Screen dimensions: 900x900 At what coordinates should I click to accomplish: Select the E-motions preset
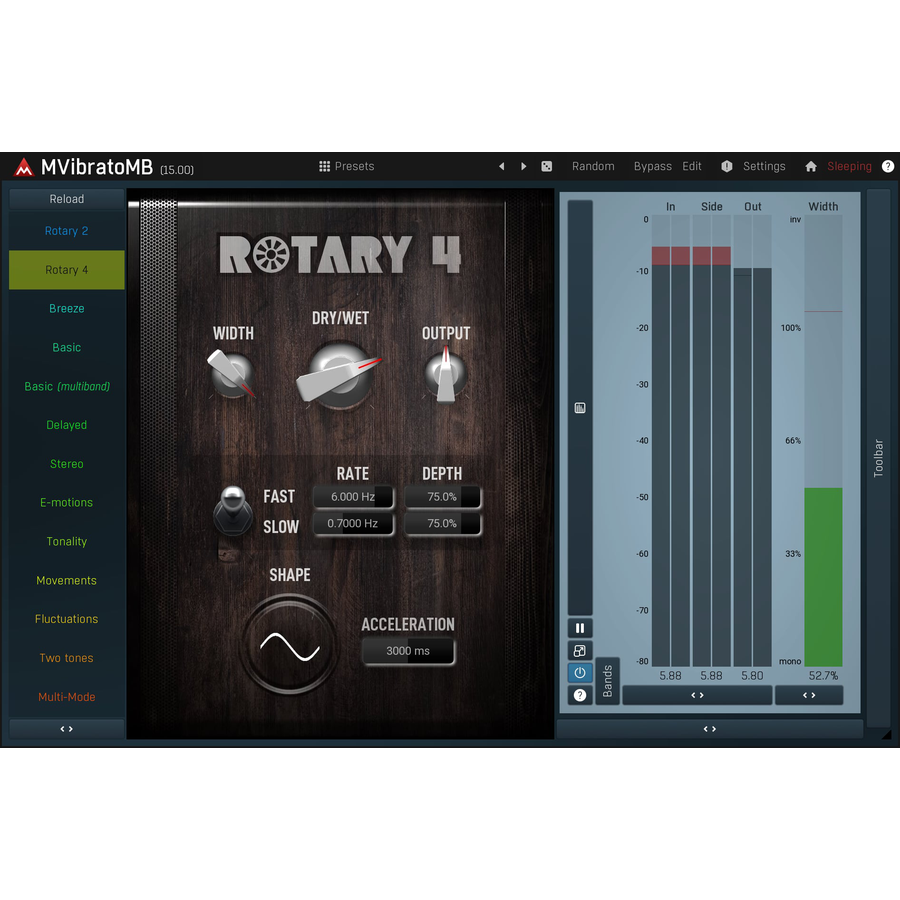[x=67, y=502]
